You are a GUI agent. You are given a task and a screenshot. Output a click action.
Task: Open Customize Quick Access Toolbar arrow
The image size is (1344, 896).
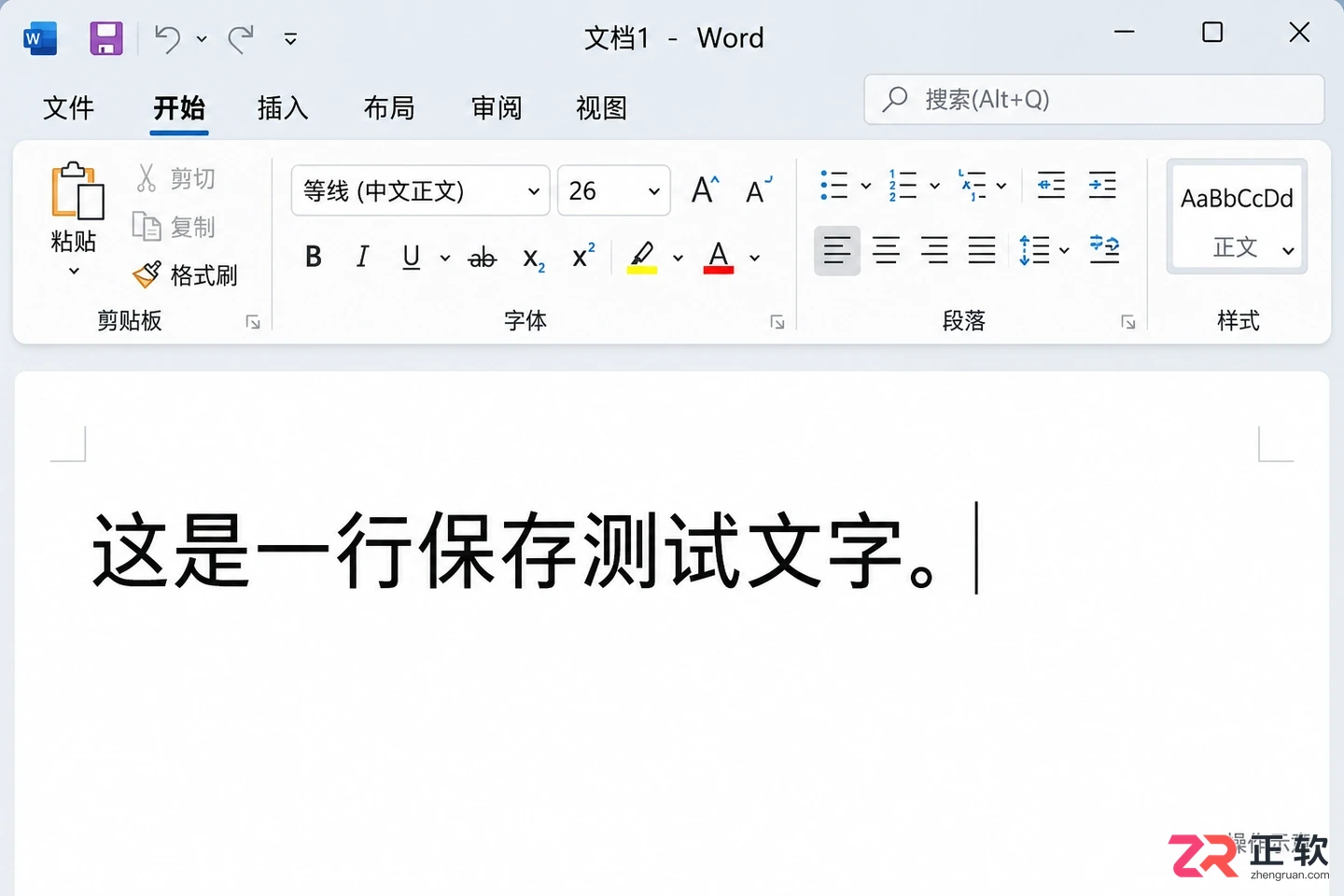(290, 39)
